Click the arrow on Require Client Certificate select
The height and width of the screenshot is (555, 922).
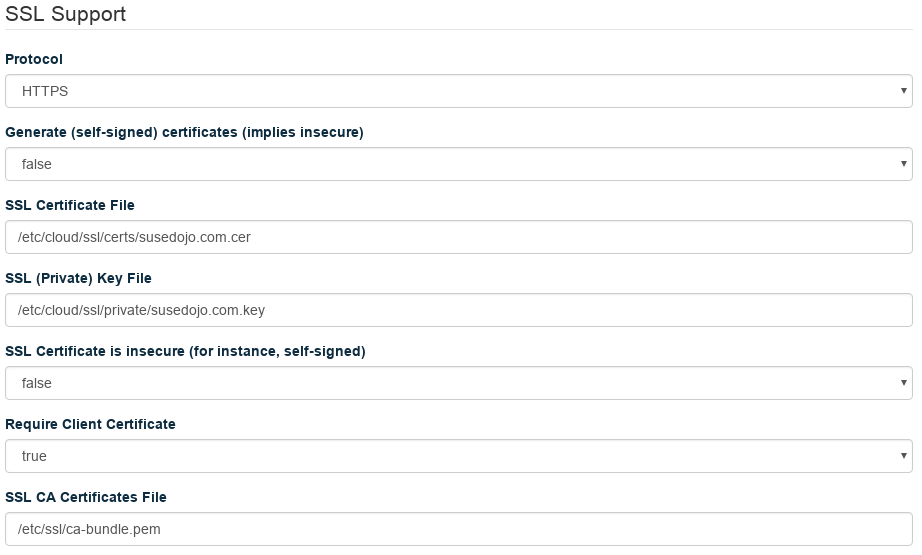click(x=904, y=456)
